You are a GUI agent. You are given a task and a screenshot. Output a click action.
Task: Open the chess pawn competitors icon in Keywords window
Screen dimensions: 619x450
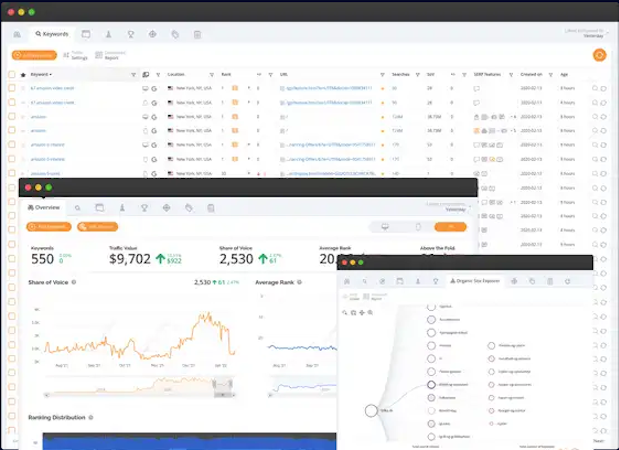[x=108, y=34]
